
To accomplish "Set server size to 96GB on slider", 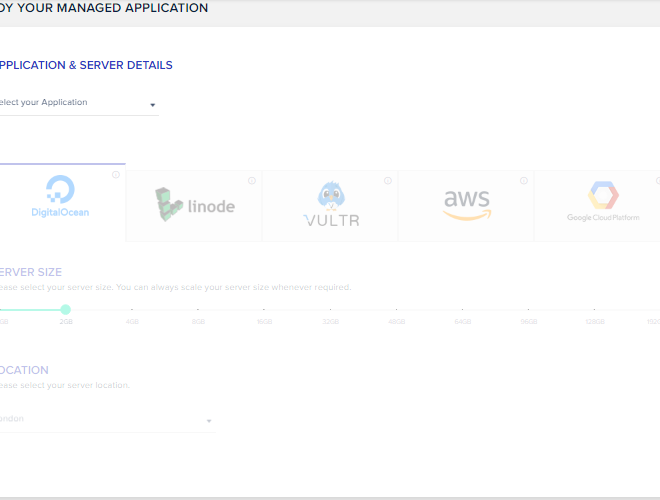I will [x=528, y=310].
